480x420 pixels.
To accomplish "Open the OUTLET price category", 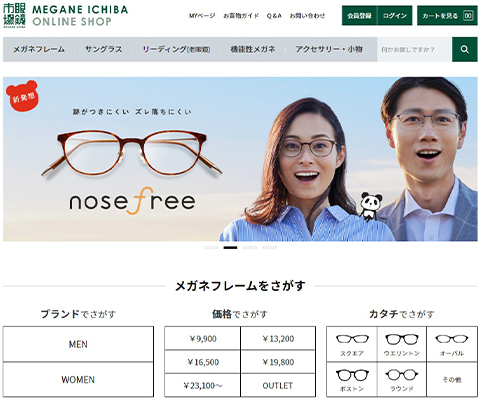I will pyautogui.click(x=278, y=385).
